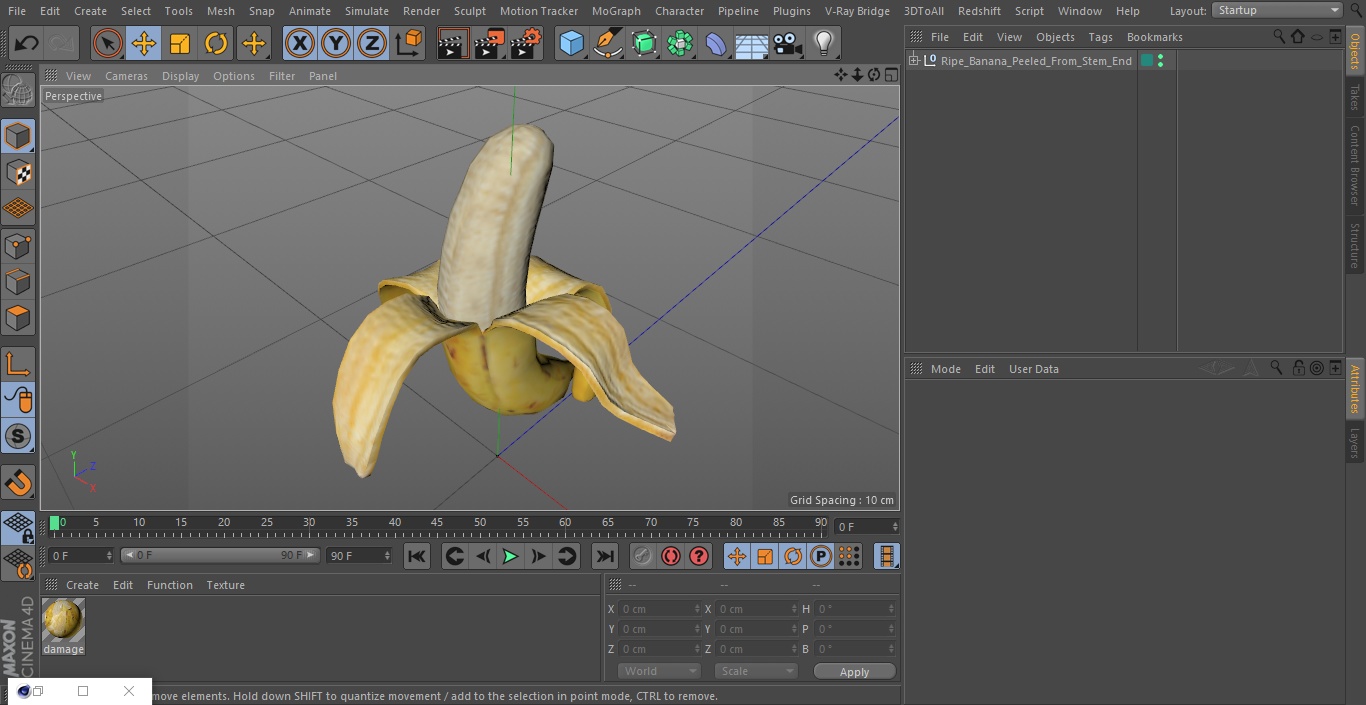Open the Simulate menu
This screenshot has height=705, width=1366.
coord(367,11)
